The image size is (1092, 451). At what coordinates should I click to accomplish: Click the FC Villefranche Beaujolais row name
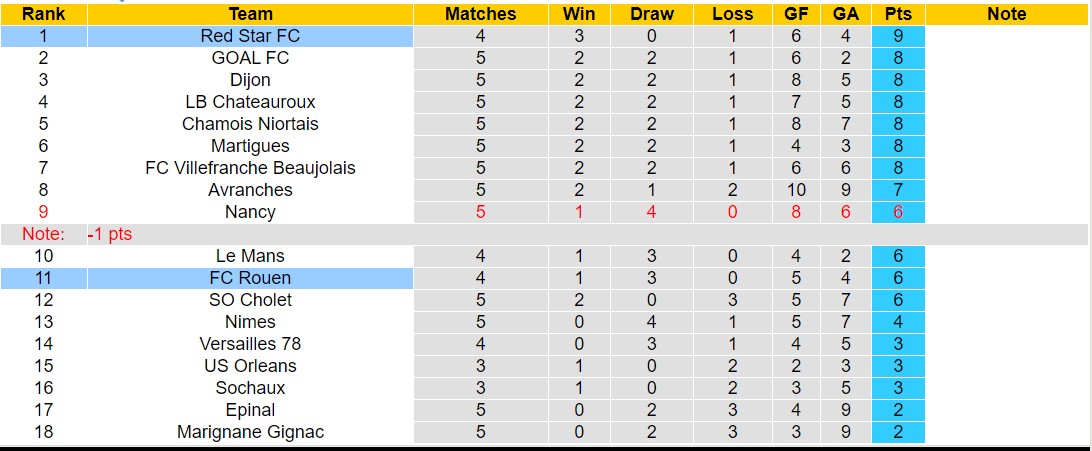[x=250, y=168]
